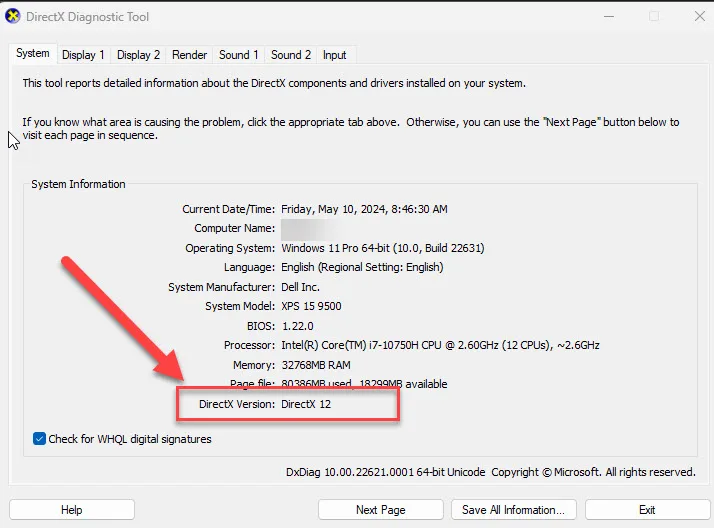Click the System Manufacturer label
Image resolution: width=714 pixels, height=528 pixels.
(x=221, y=287)
